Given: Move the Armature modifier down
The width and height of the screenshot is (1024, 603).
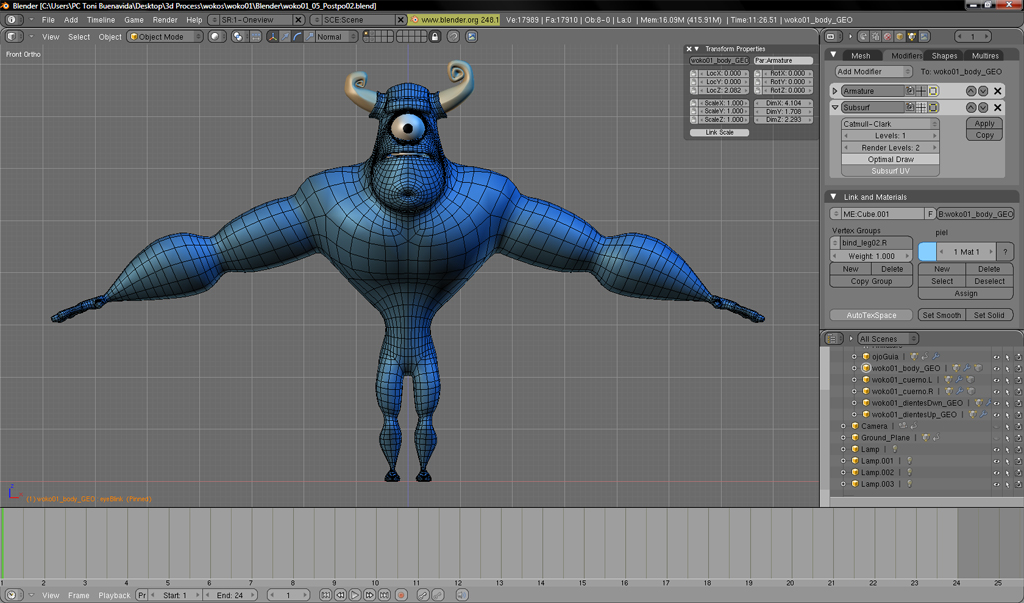Looking at the screenshot, I should click(x=983, y=91).
